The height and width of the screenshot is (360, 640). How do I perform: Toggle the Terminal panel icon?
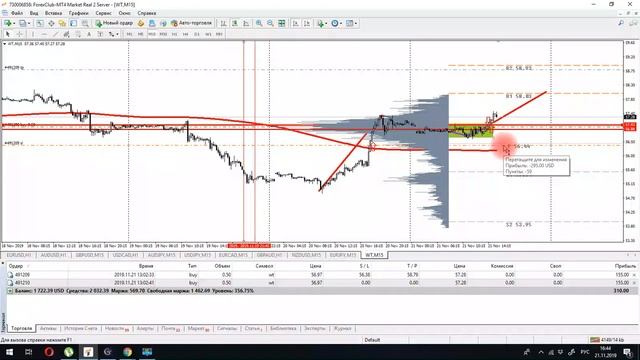(73, 23)
